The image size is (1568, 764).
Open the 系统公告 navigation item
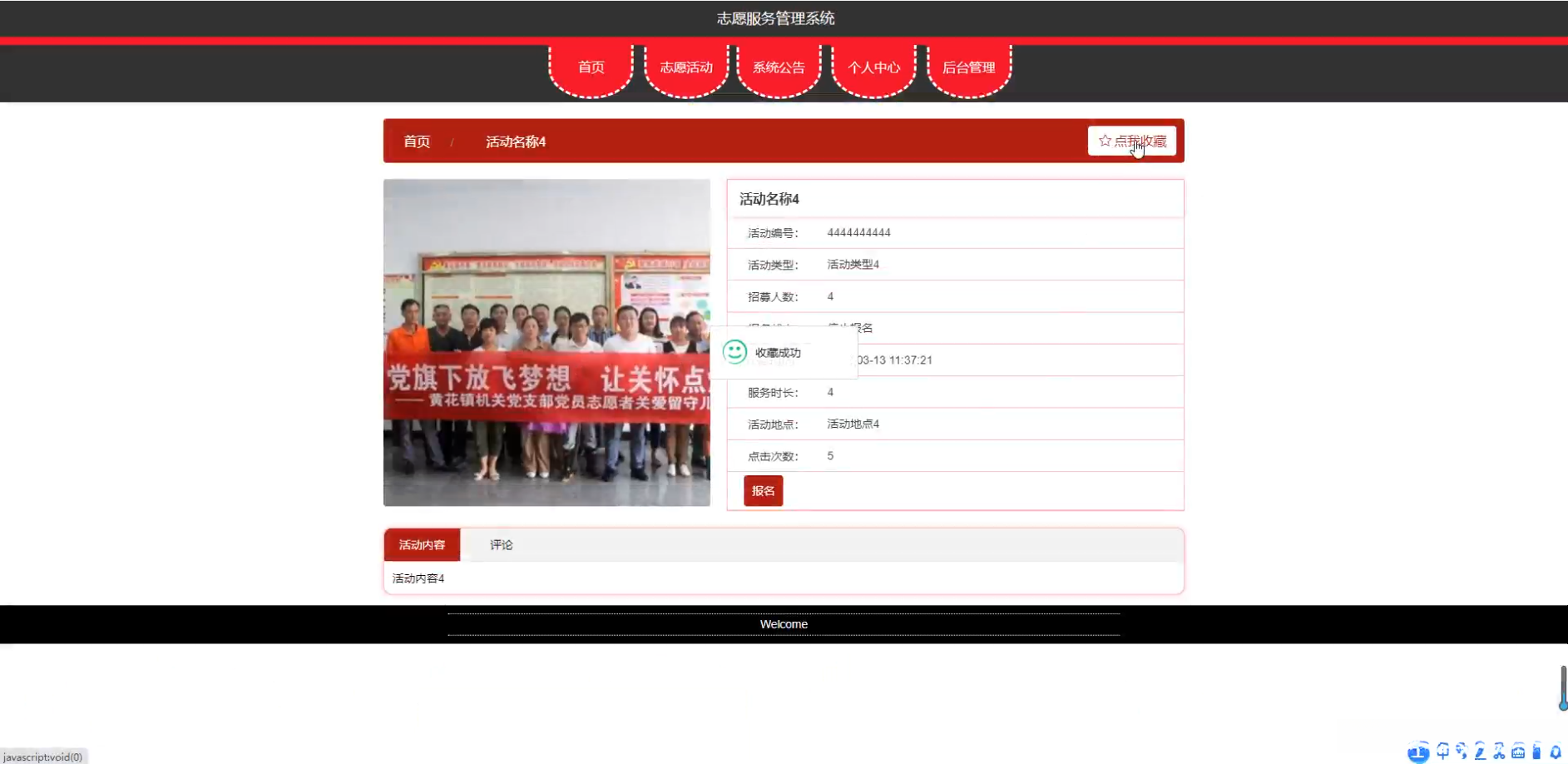(x=779, y=67)
